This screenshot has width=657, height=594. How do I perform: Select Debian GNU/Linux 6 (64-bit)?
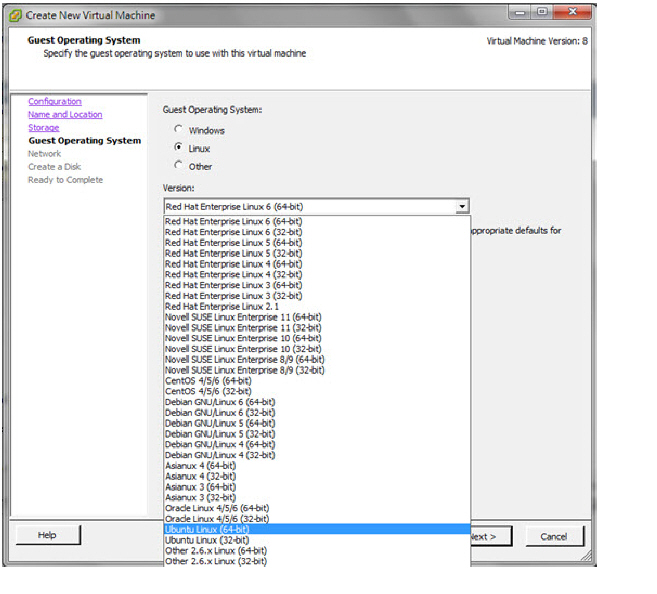(317, 402)
